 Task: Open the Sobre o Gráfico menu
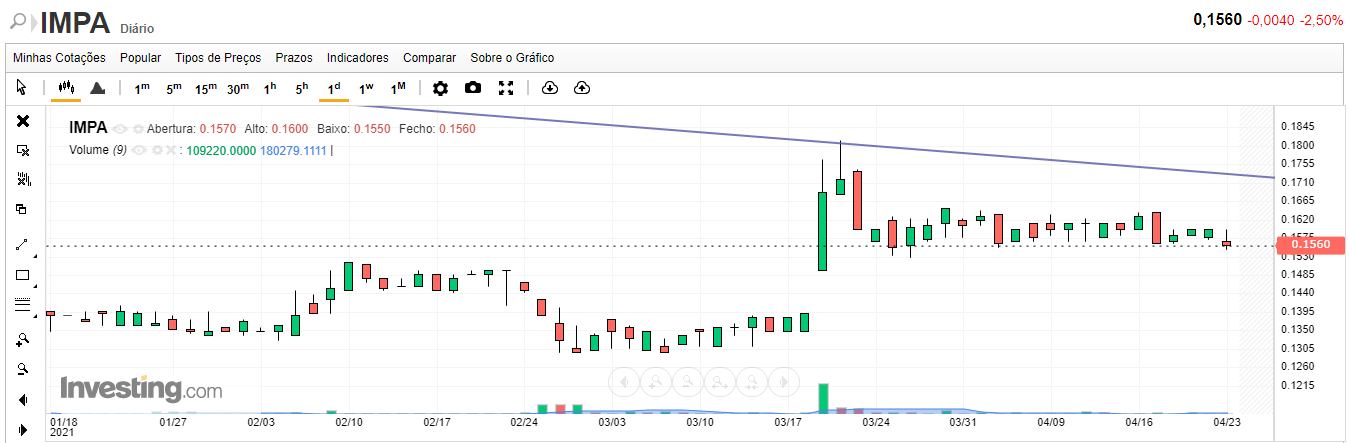point(512,58)
